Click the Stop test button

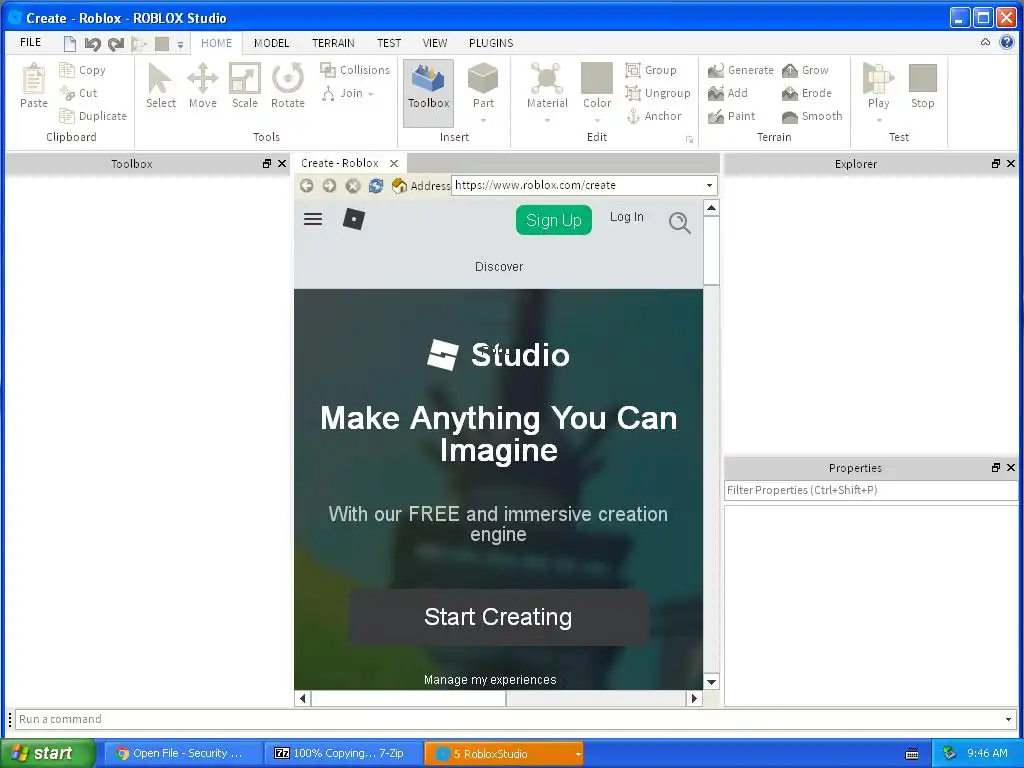click(923, 86)
